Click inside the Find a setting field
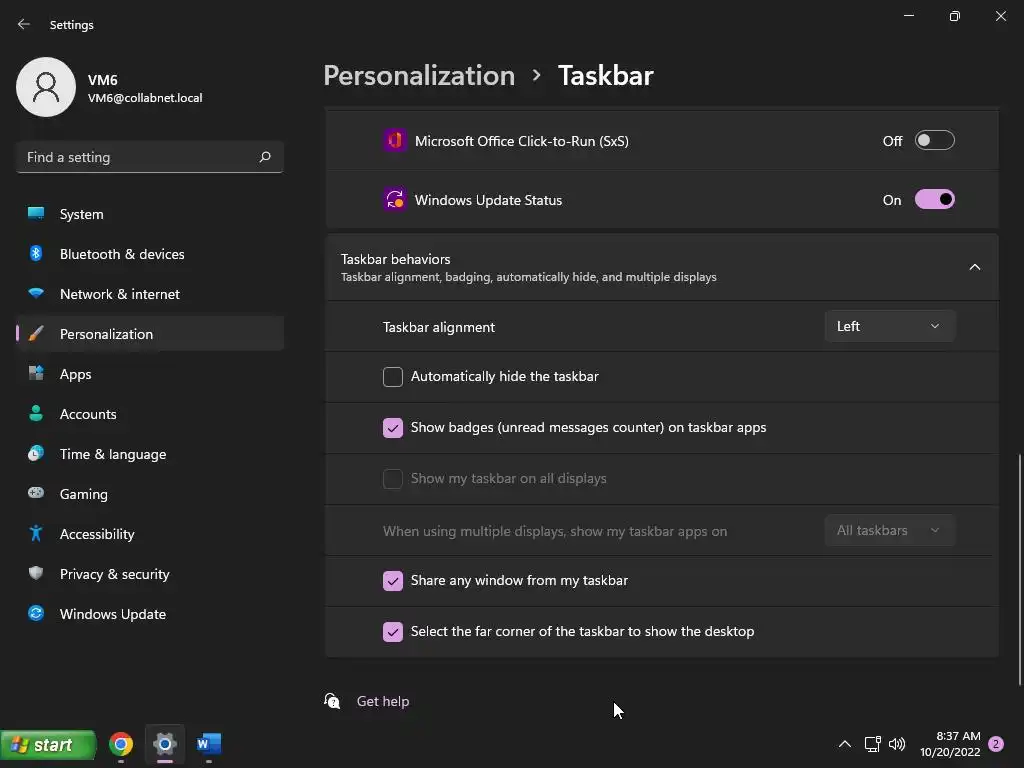The image size is (1024, 768). [x=150, y=157]
